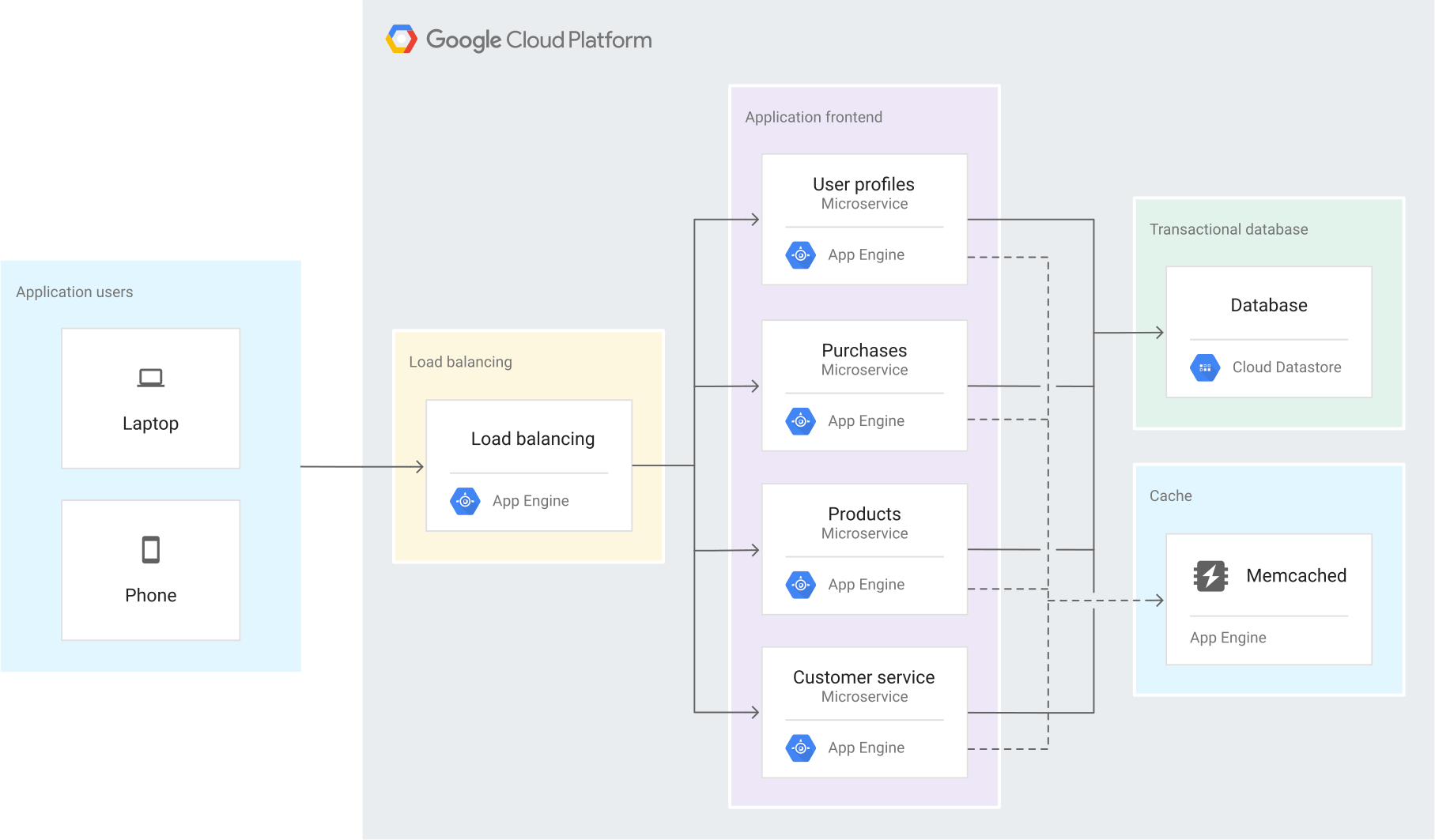Select "App Engine" text in Customer service card
The height and width of the screenshot is (840, 1435).
point(866,748)
